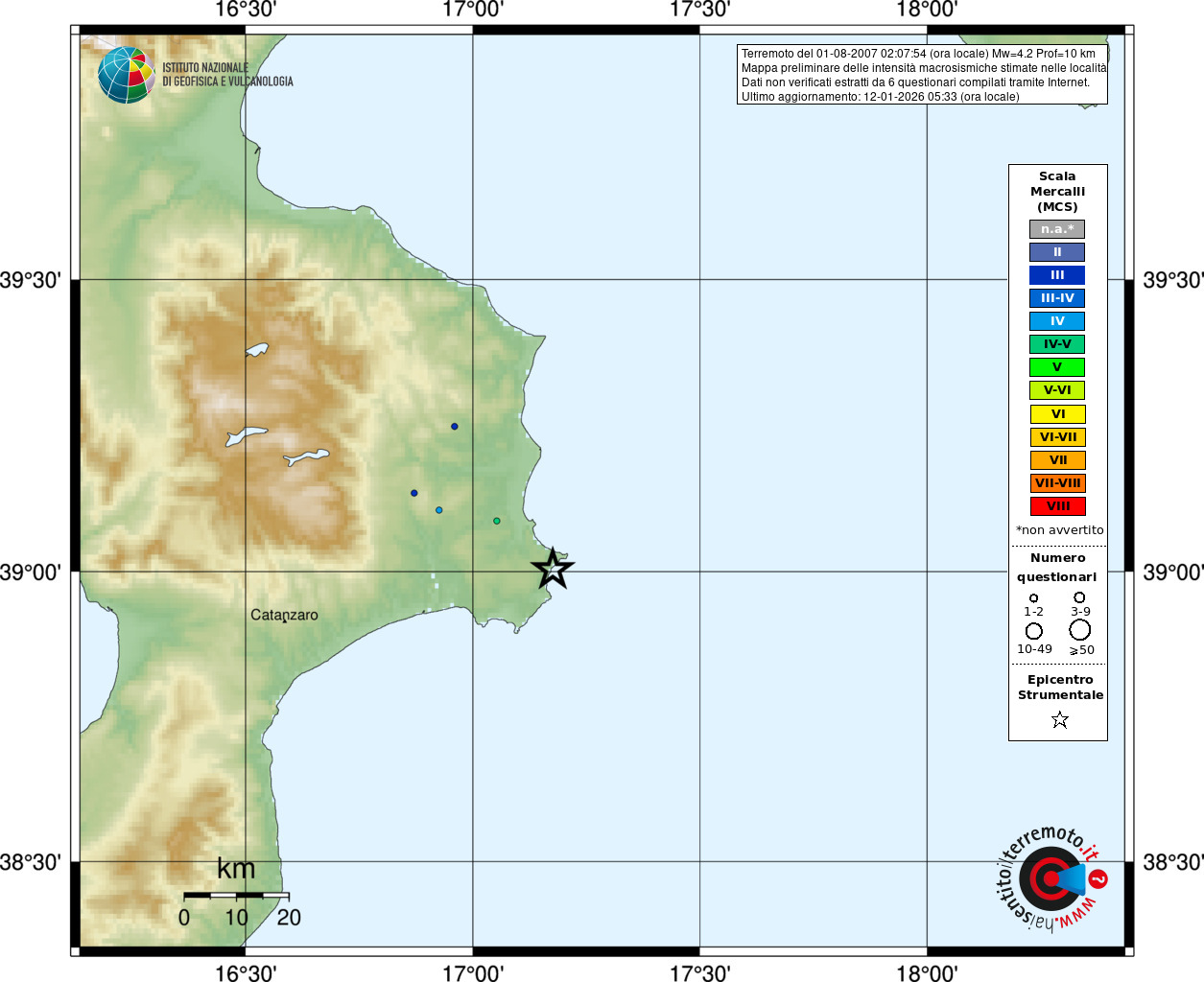Click the 'Dati non verificati' info line
Screen dimensions: 1204x982
(915, 82)
